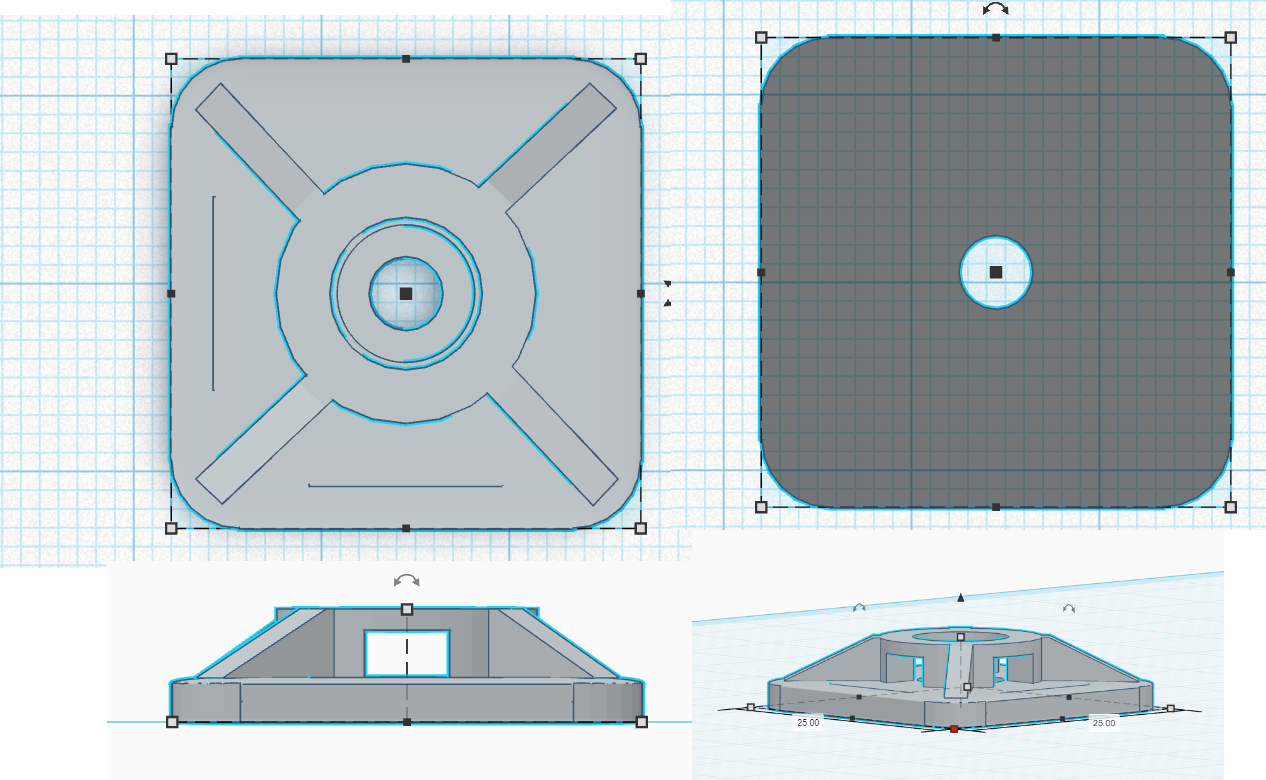This screenshot has width=1266, height=780.
Task: Grab the top-right white corner handle of the light top view
Action: [x=641, y=59]
